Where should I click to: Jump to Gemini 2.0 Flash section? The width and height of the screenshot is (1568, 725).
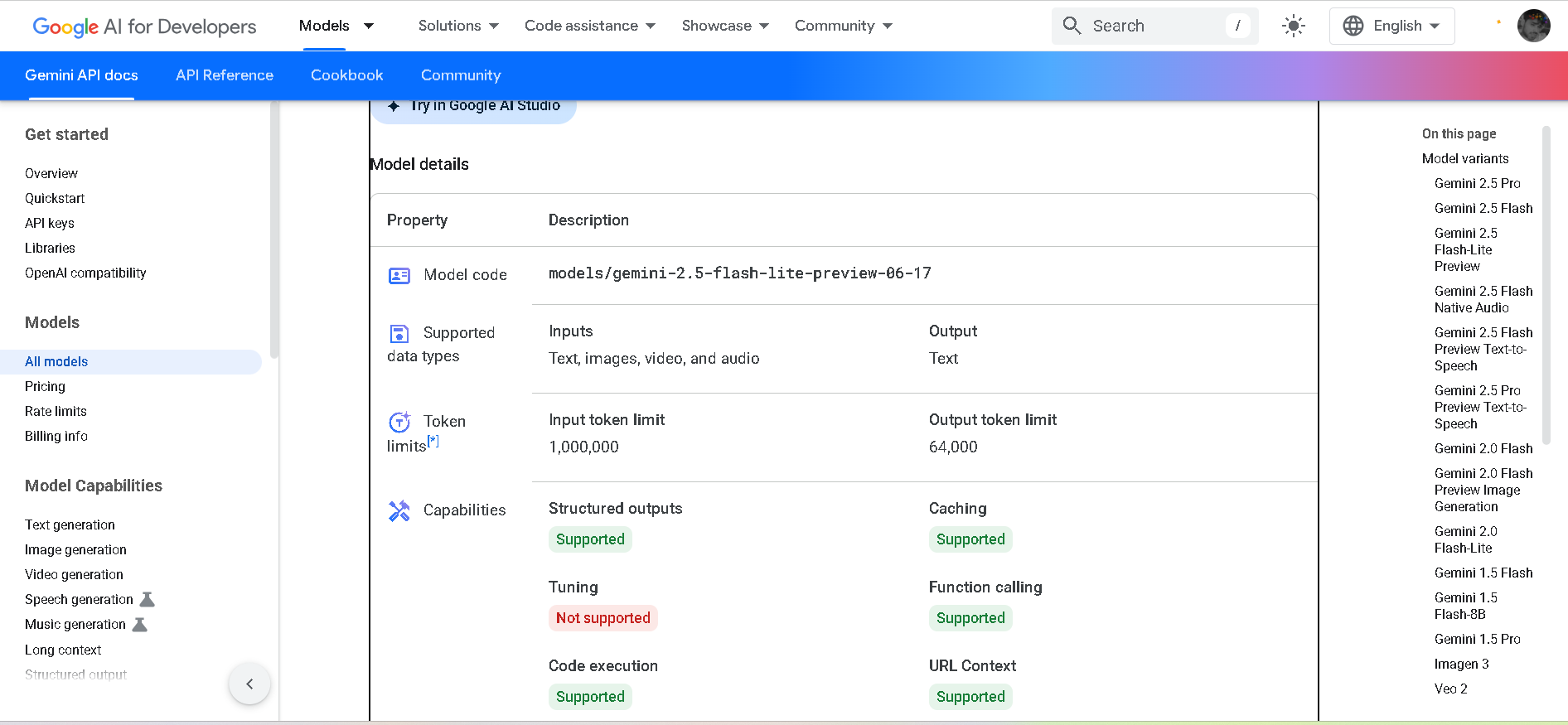1483,448
